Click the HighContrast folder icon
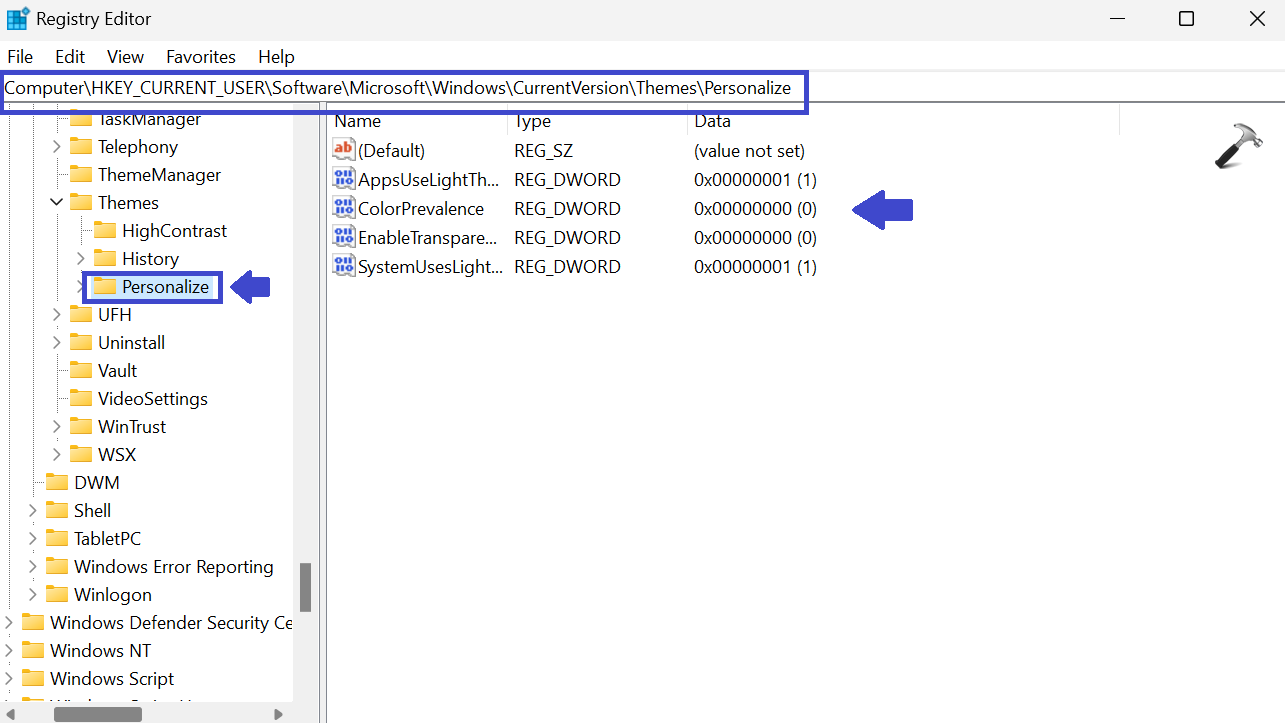1285x723 pixels. point(105,231)
